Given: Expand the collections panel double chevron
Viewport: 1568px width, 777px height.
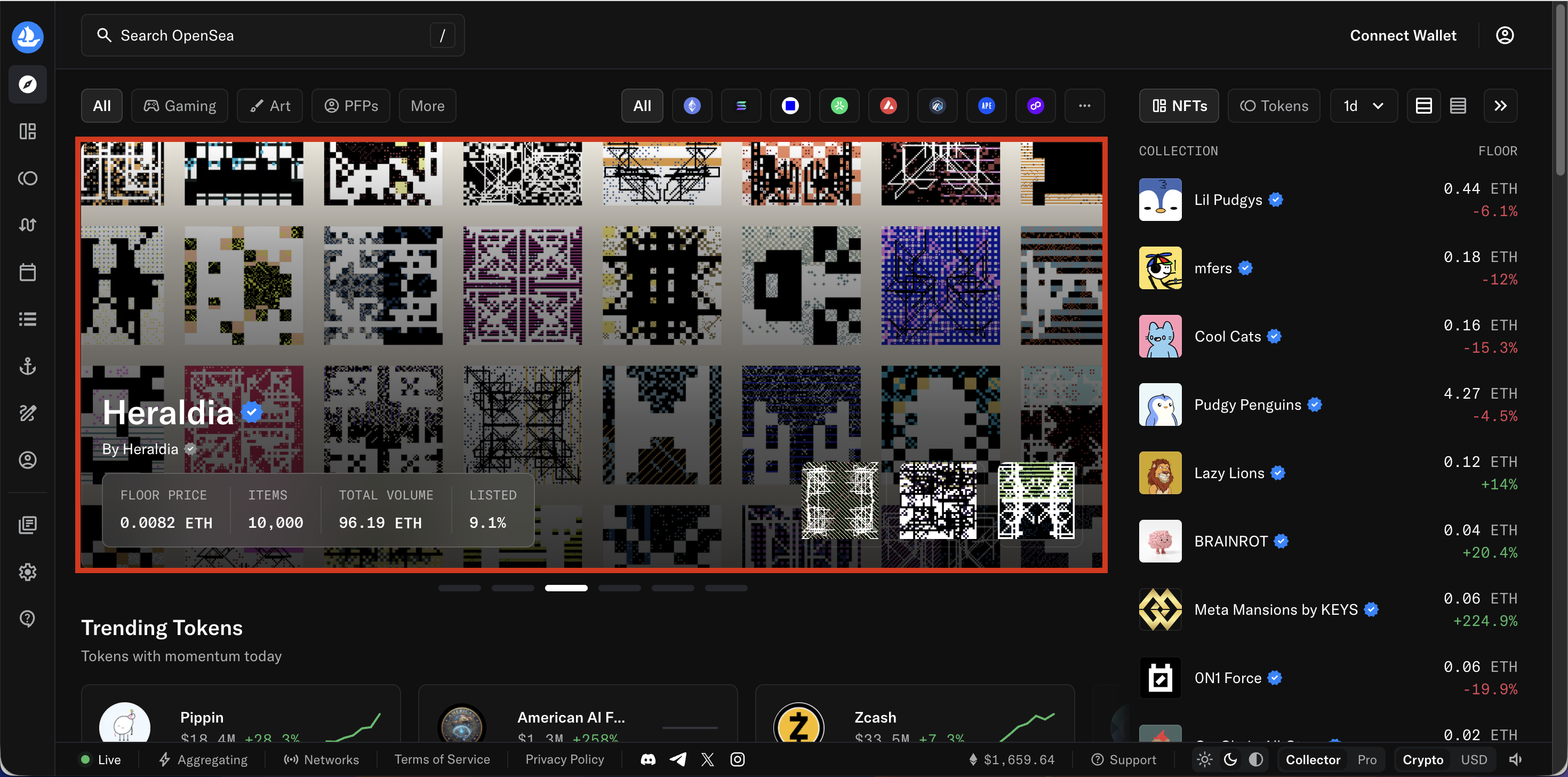Looking at the screenshot, I should tap(1500, 106).
